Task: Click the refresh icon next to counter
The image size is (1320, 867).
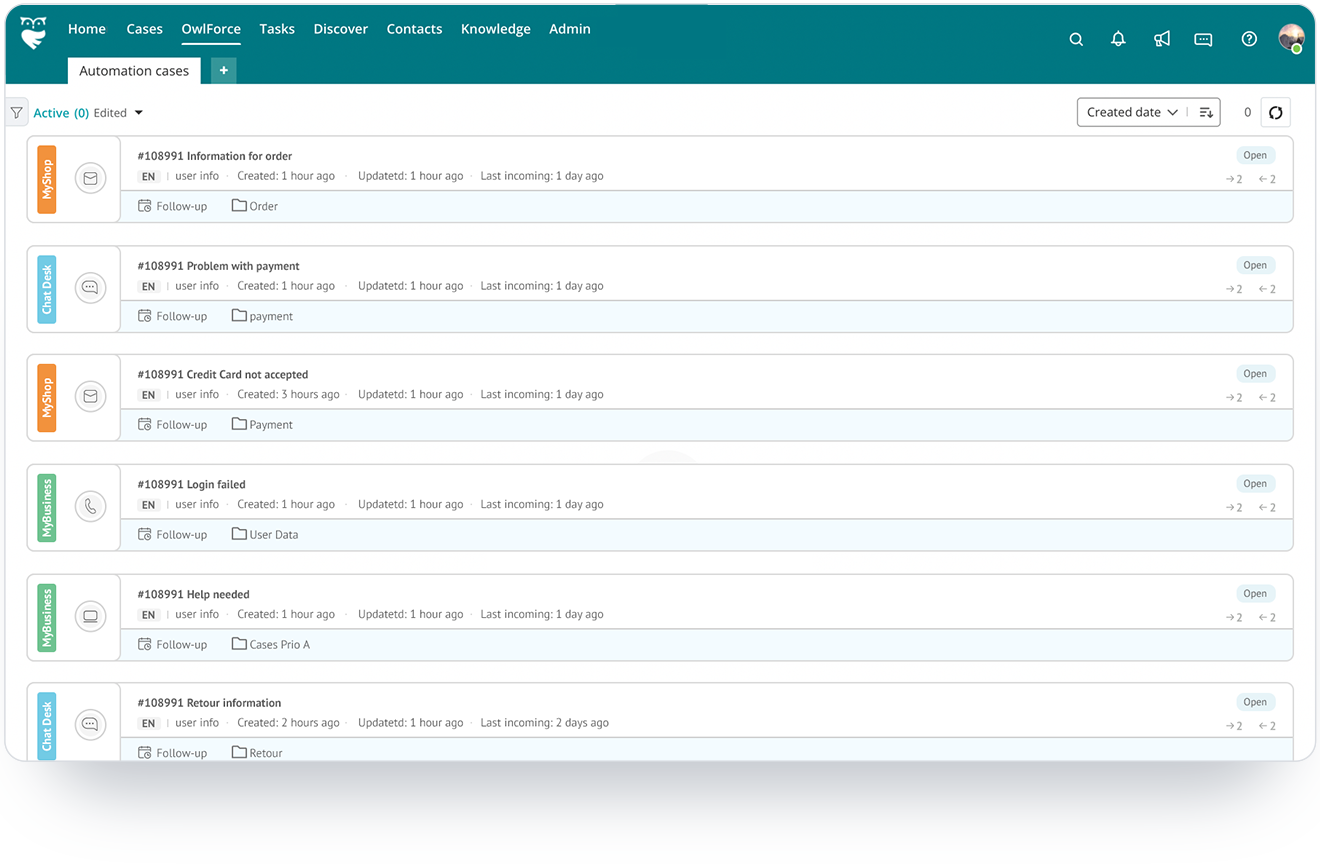Action: pyautogui.click(x=1275, y=112)
